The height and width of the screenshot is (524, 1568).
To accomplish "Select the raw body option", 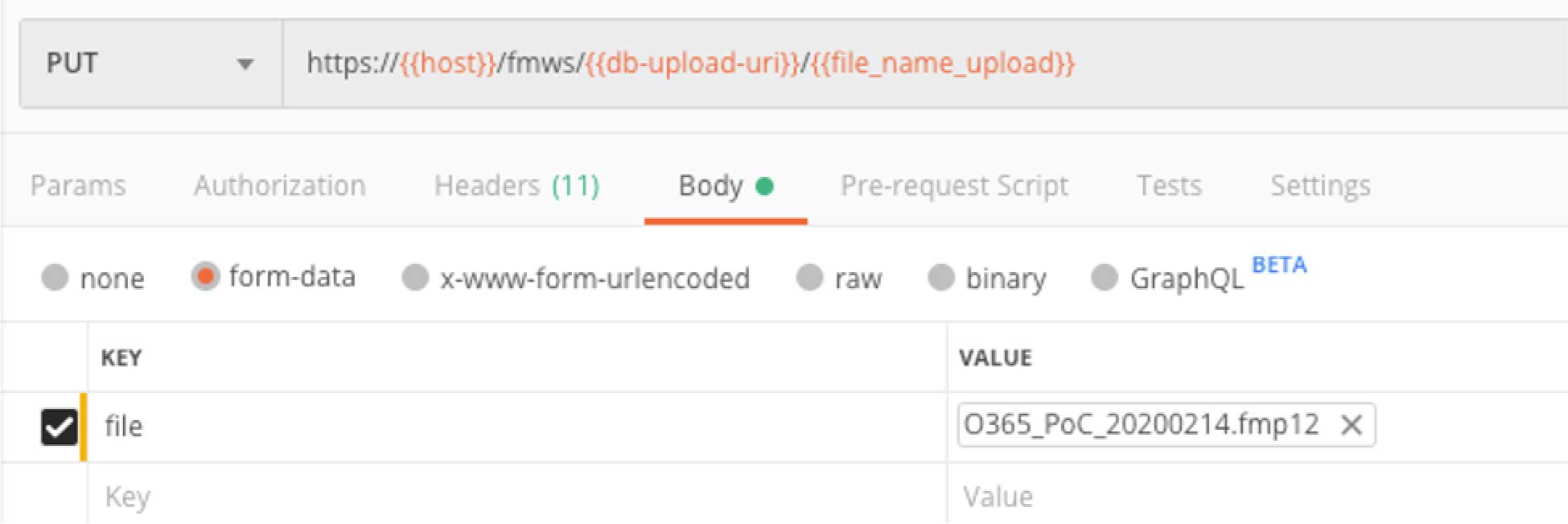I will pos(809,277).
